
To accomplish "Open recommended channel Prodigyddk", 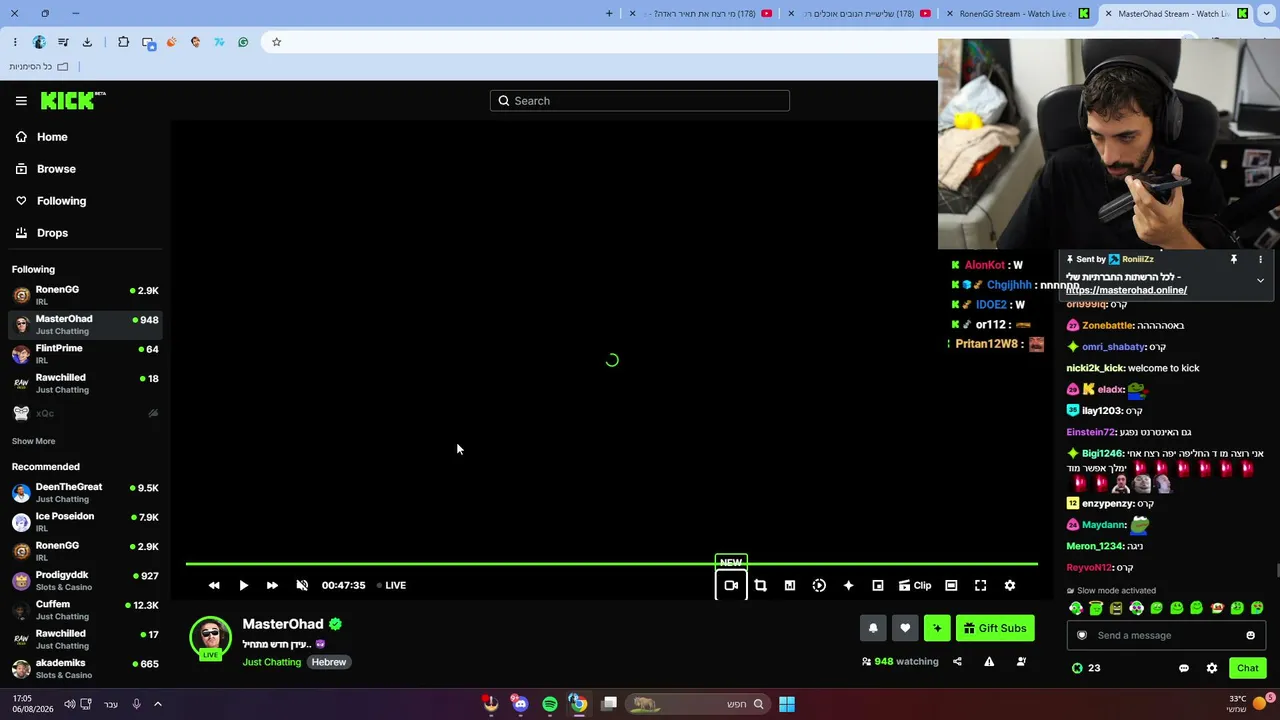I will coord(85,581).
